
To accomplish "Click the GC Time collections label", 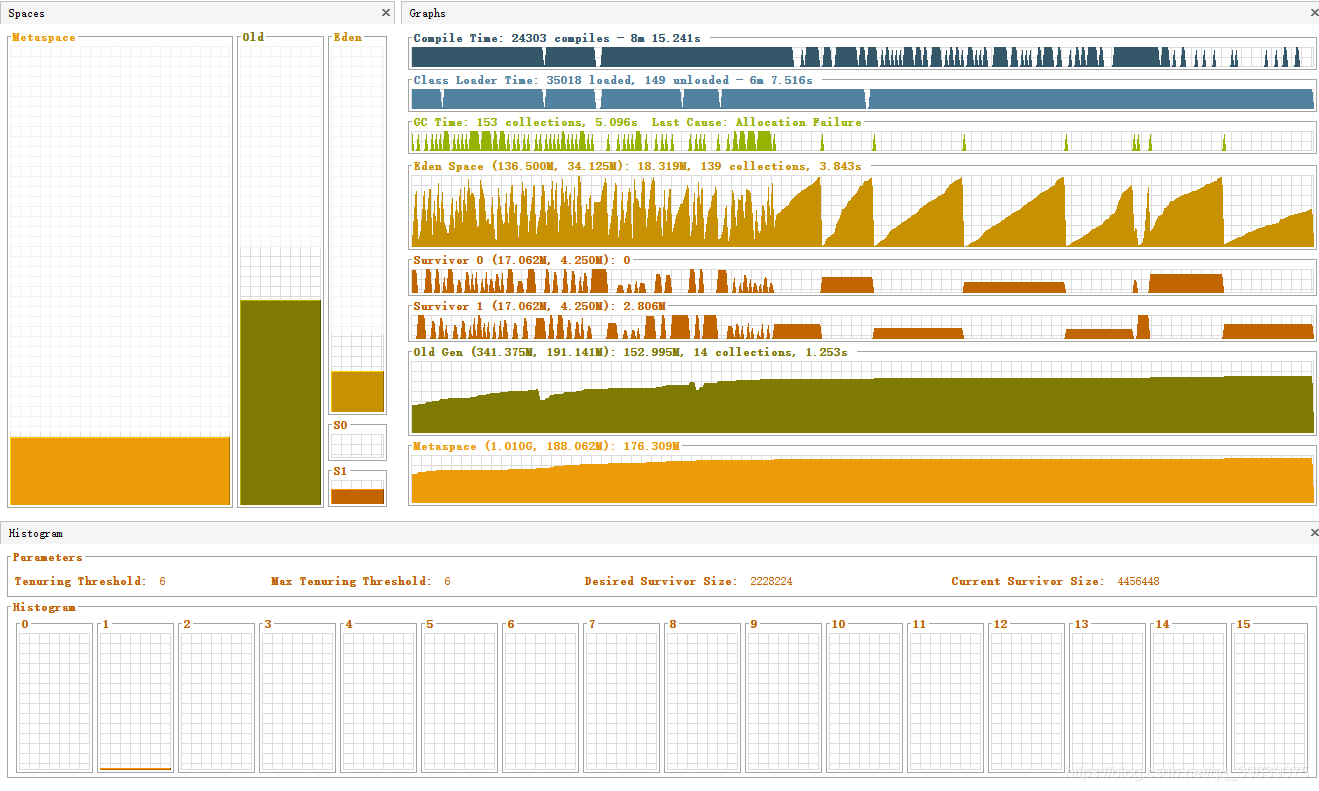I will pos(637,122).
